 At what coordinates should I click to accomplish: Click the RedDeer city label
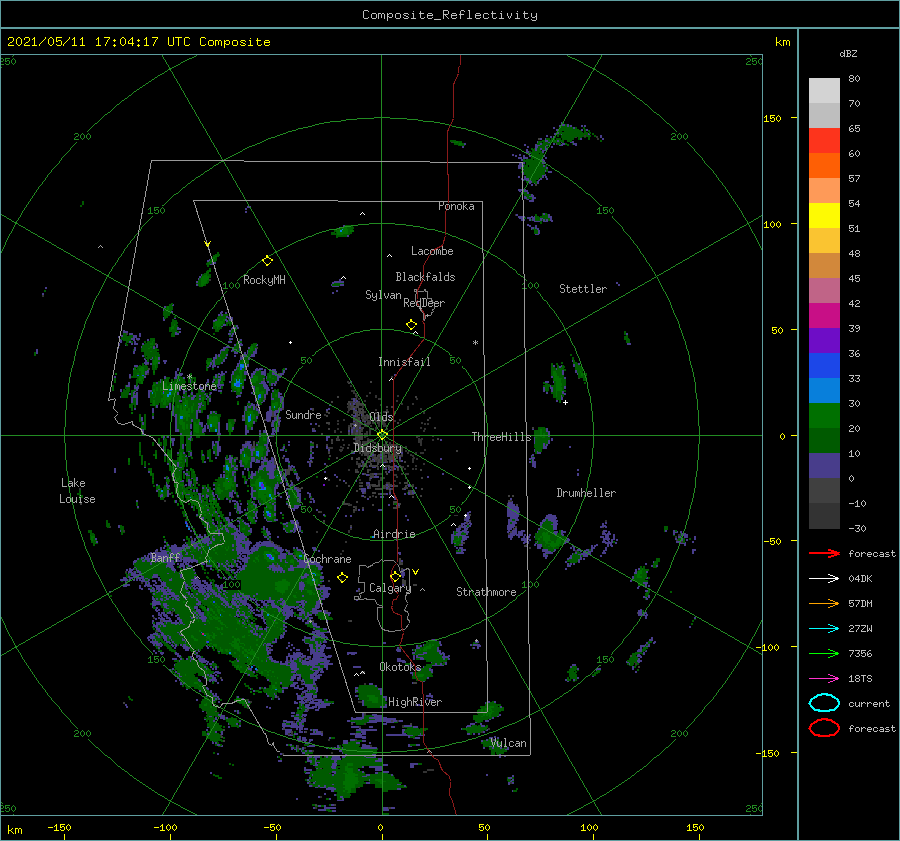424,303
